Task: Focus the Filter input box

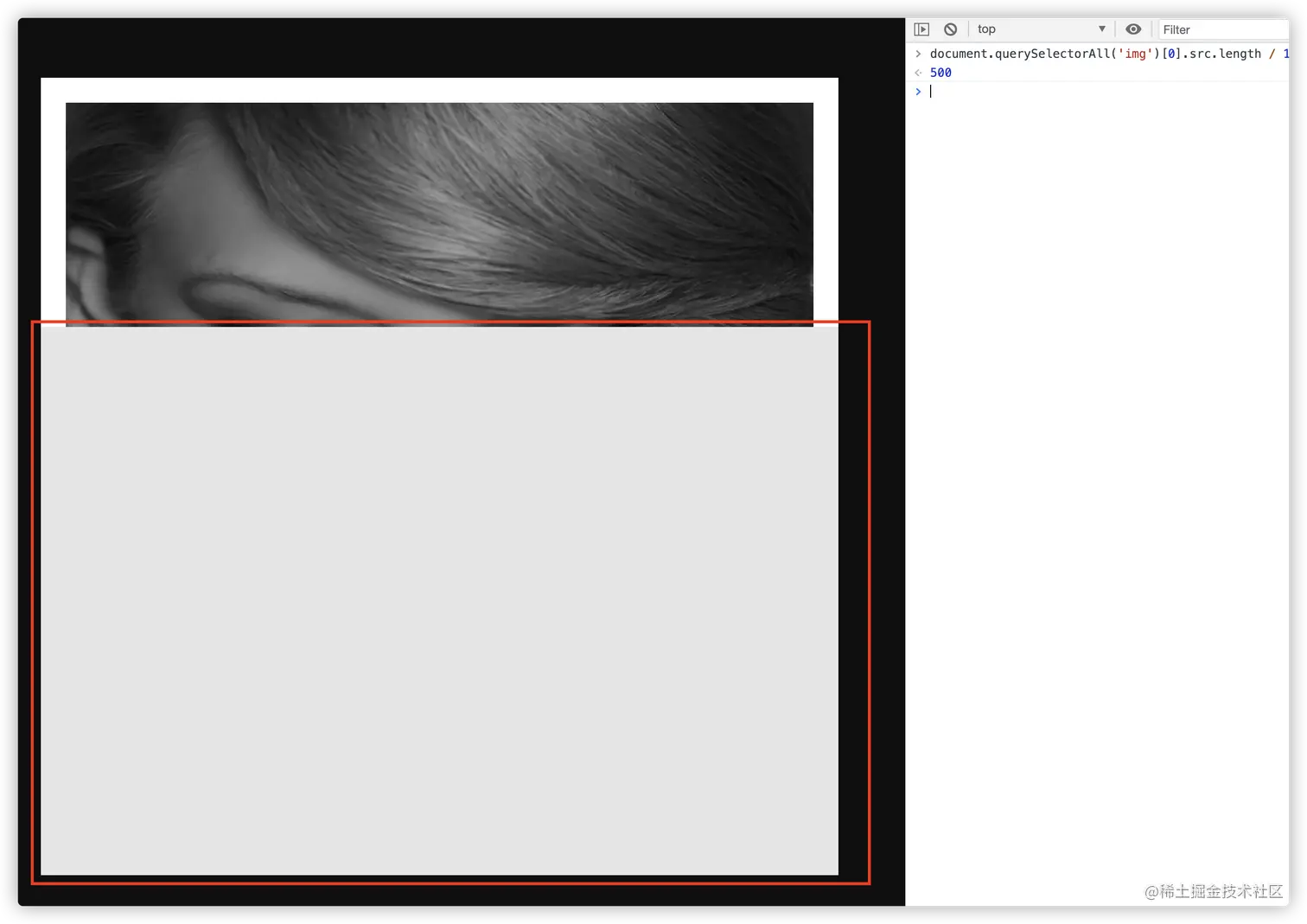Action: tap(1219, 29)
